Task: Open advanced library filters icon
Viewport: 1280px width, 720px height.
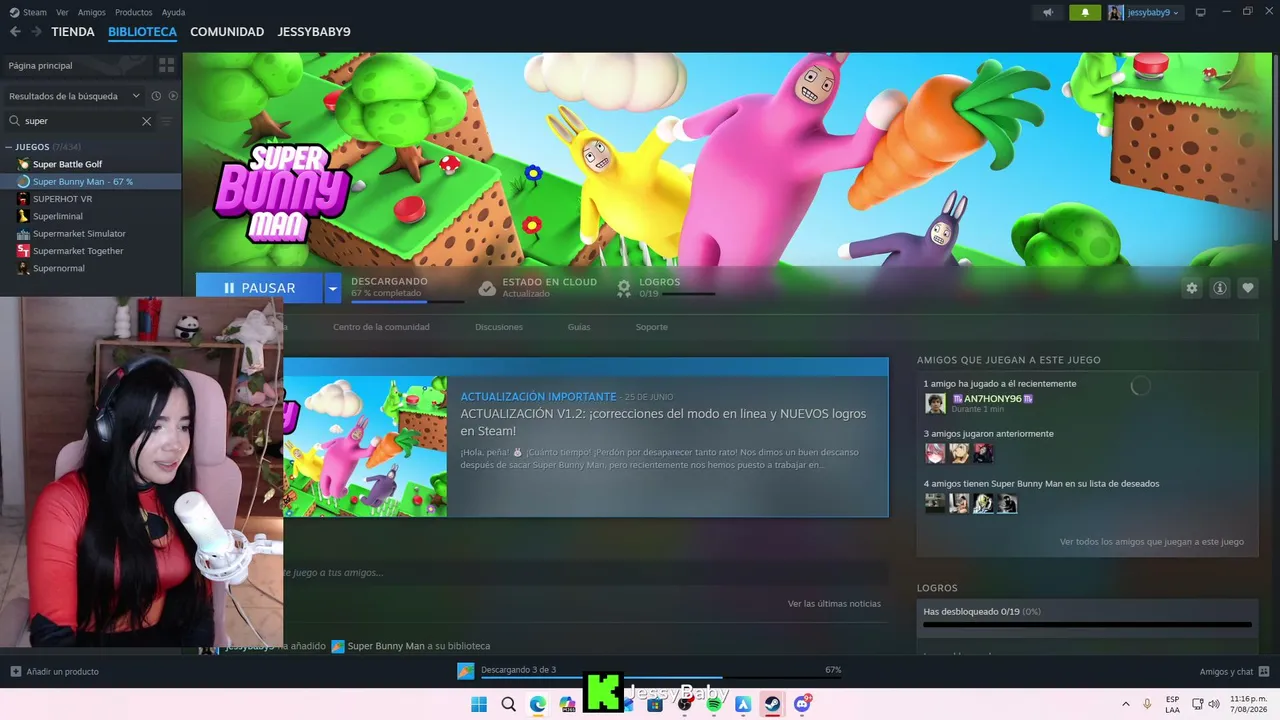Action: [167, 121]
